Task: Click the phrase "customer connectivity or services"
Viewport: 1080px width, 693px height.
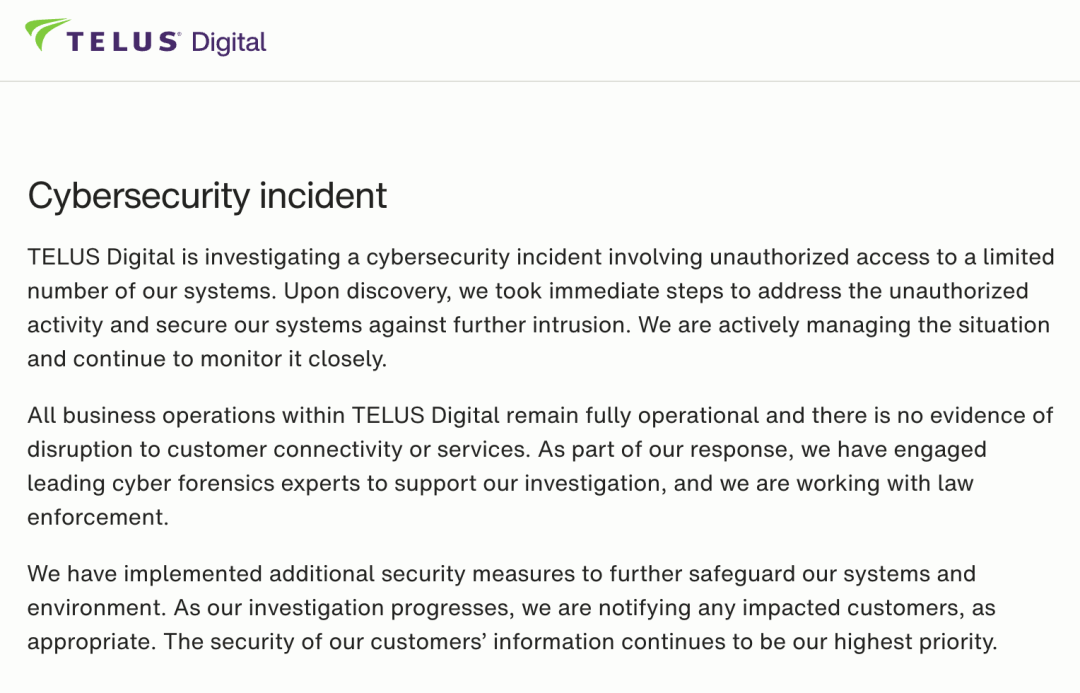Action: coord(334,449)
